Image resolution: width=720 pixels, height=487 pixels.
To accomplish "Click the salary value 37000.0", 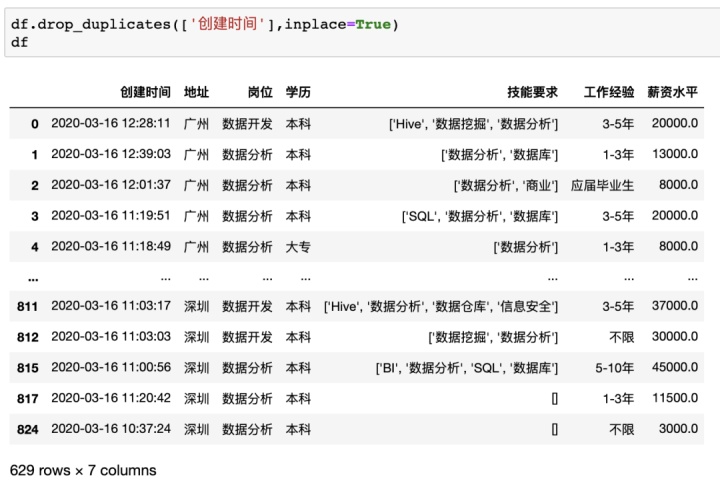I will (x=675, y=306).
